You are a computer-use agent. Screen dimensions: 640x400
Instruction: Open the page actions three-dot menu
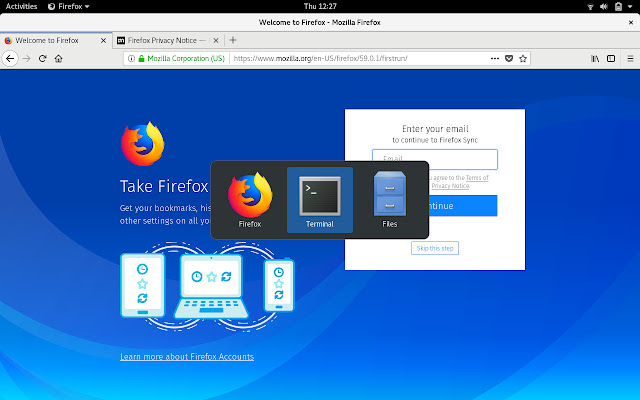tap(495, 58)
